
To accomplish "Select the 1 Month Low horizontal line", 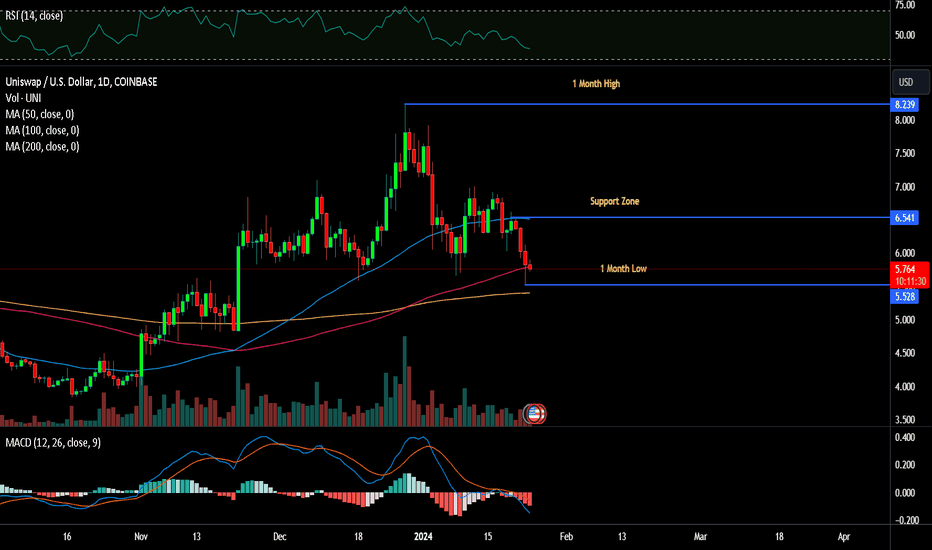I will [707, 285].
